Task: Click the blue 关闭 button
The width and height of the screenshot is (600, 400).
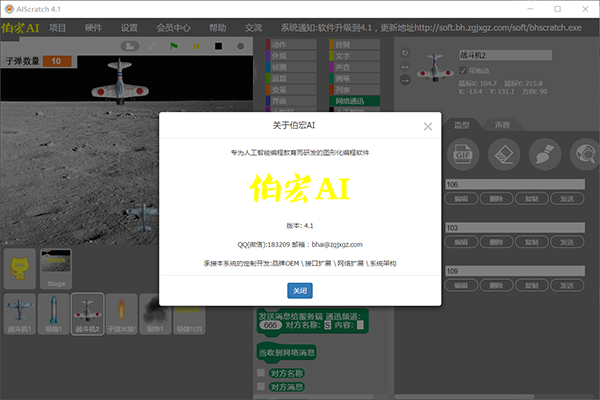Action: 300,290
